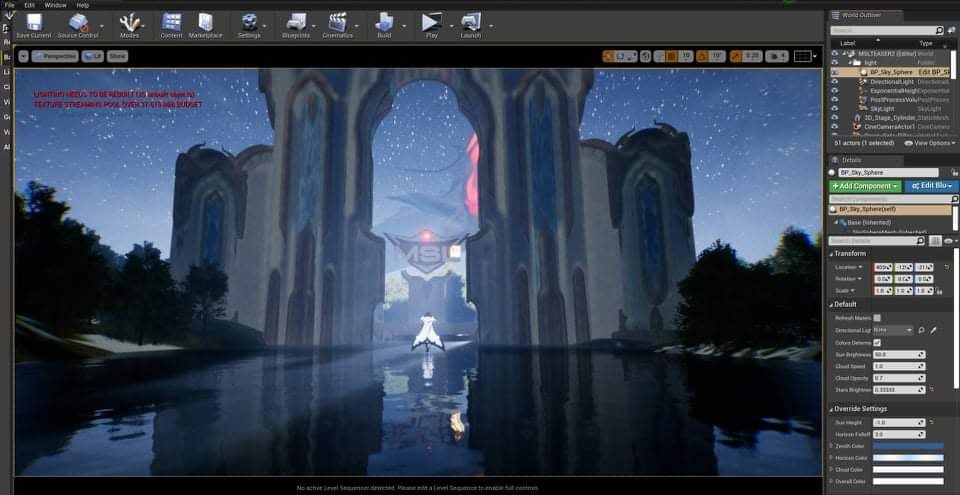Viewport: 960px width, 495px height.
Task: Open the Edit menu
Action: (x=30, y=5)
